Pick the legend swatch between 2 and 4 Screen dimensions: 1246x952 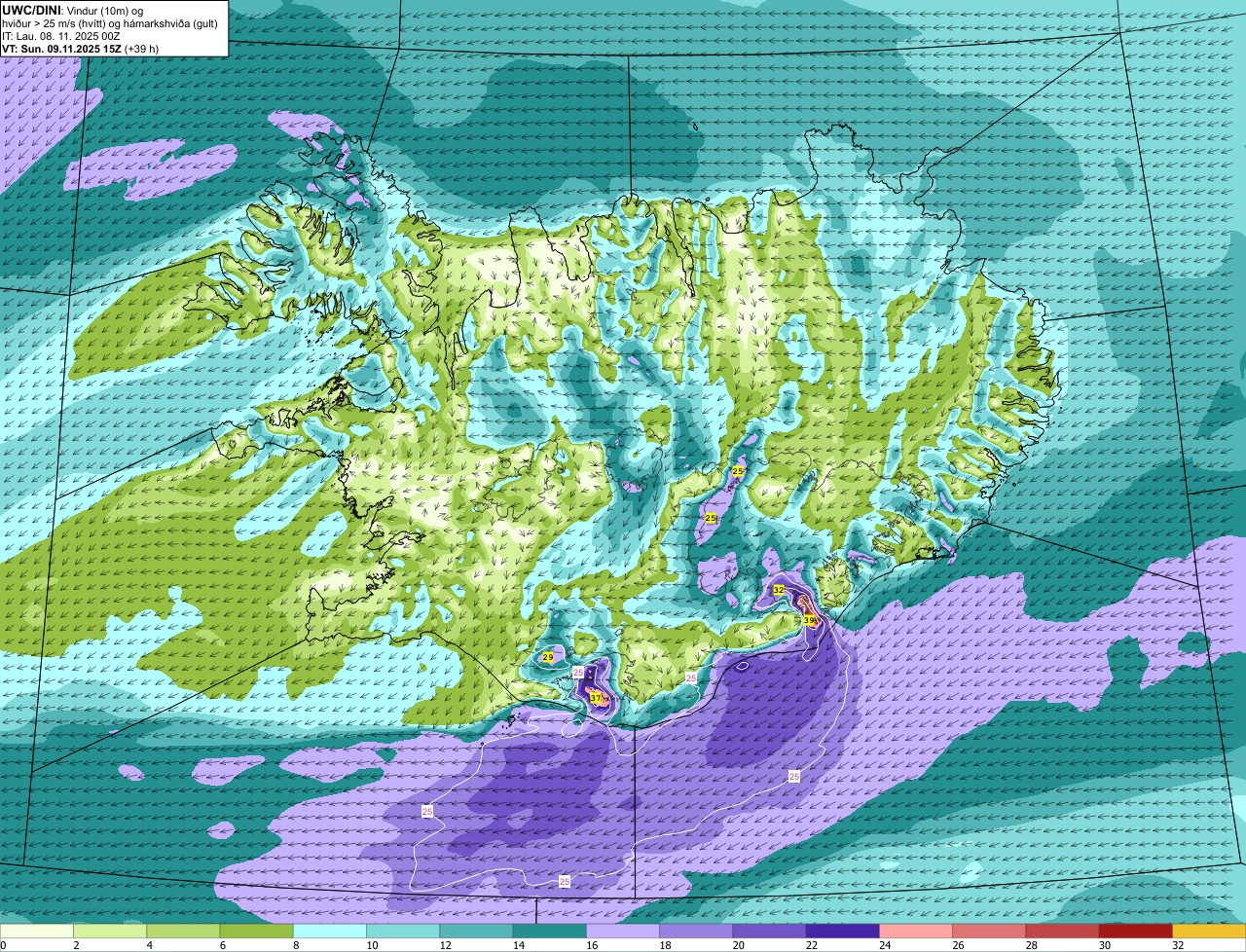[x=110, y=931]
